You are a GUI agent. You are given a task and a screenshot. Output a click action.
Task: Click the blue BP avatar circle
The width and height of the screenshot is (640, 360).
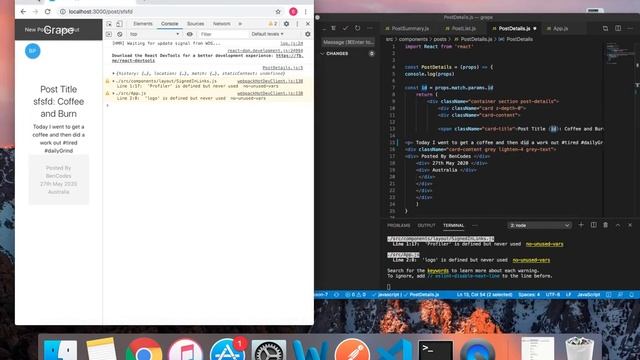[33, 51]
